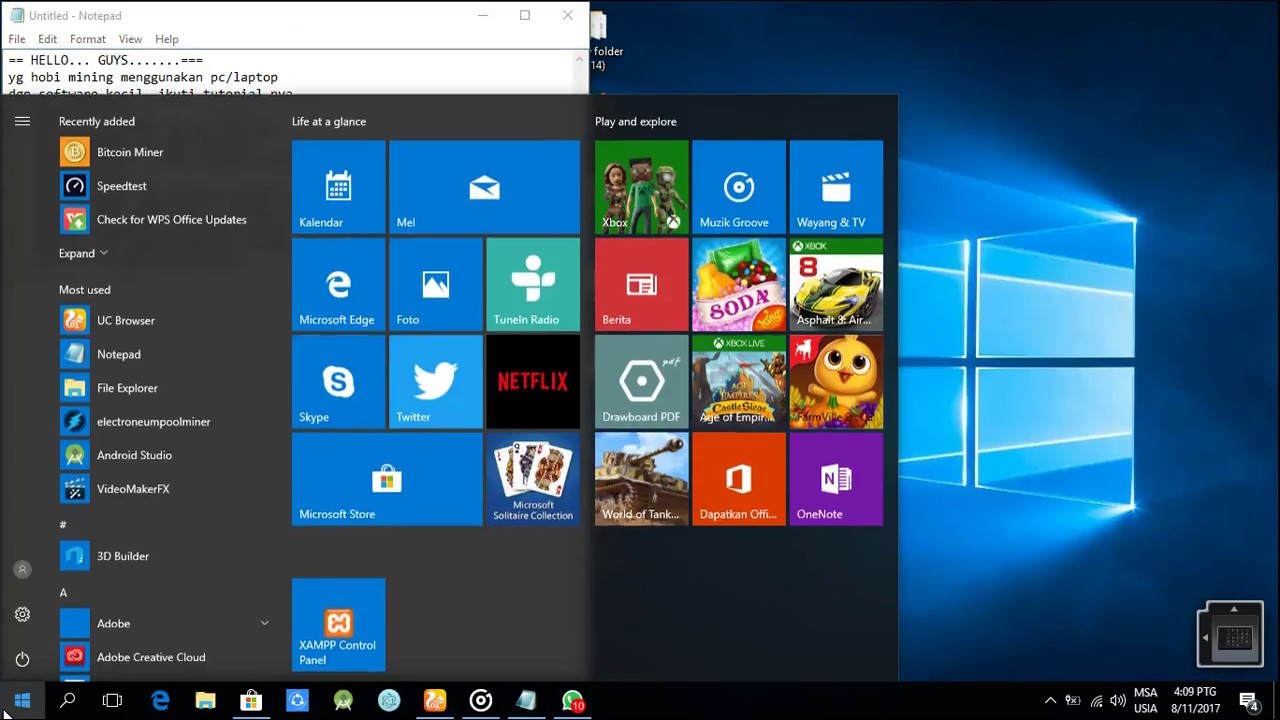Open the Microsoft Store tile
This screenshot has width=1280, height=720.
tap(387, 479)
